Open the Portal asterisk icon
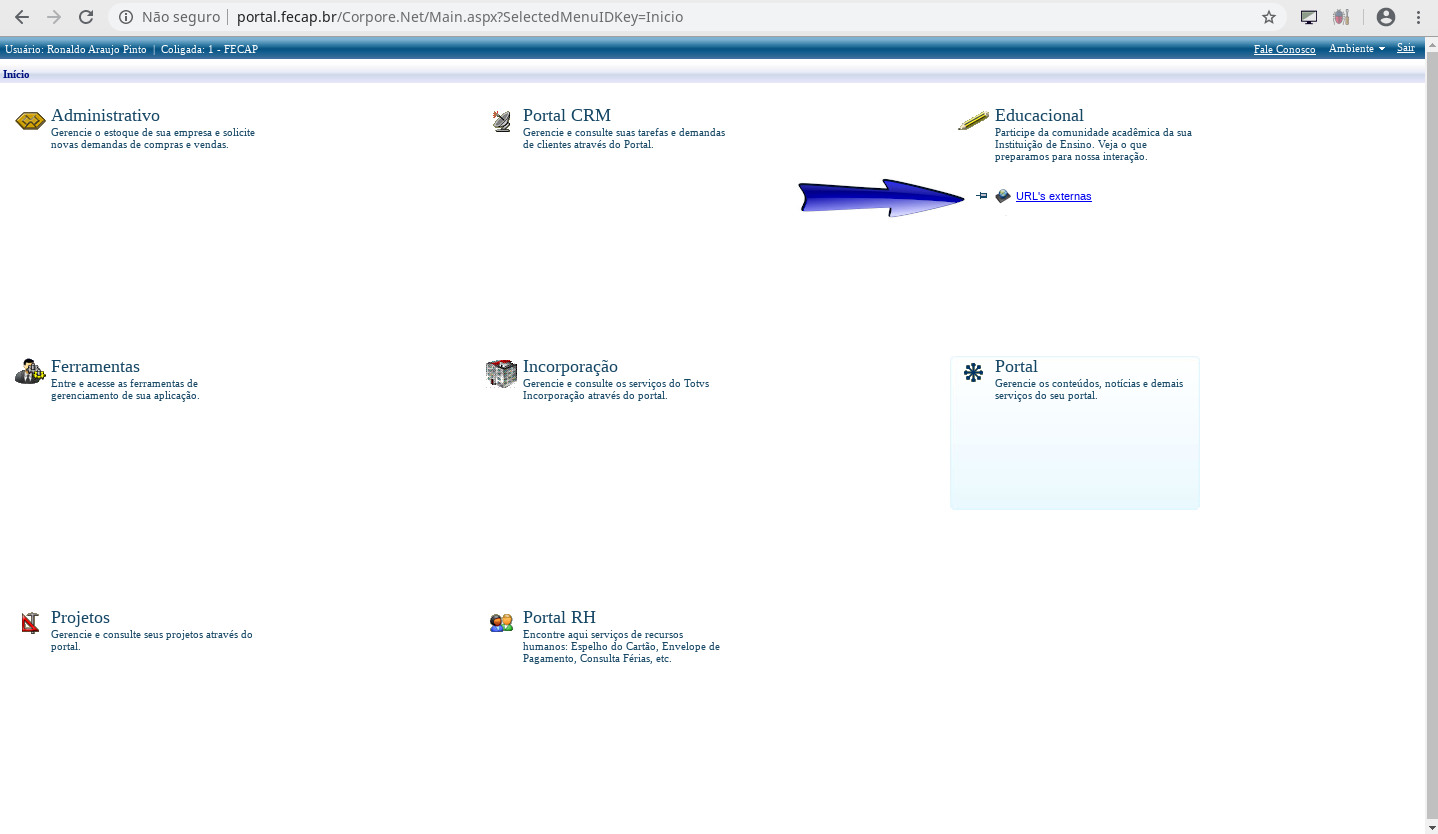Screen dimensions: 1438x834 [973, 373]
